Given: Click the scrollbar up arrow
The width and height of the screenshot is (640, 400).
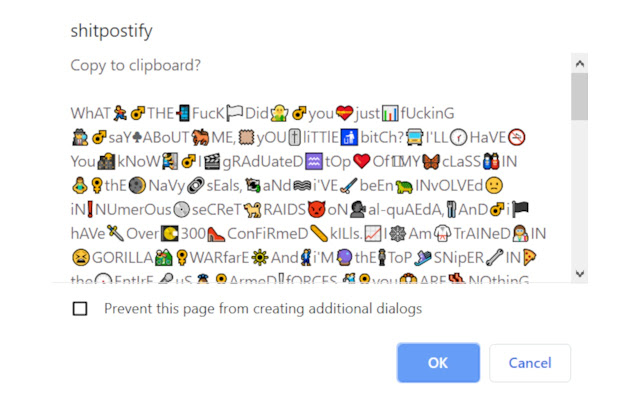Looking at the screenshot, I should 580,64.
